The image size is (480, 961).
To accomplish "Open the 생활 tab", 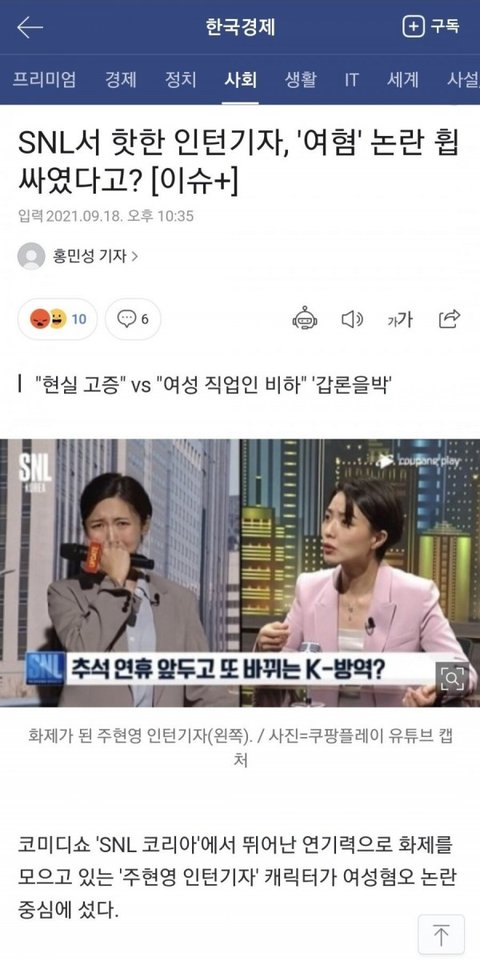I will [x=300, y=80].
